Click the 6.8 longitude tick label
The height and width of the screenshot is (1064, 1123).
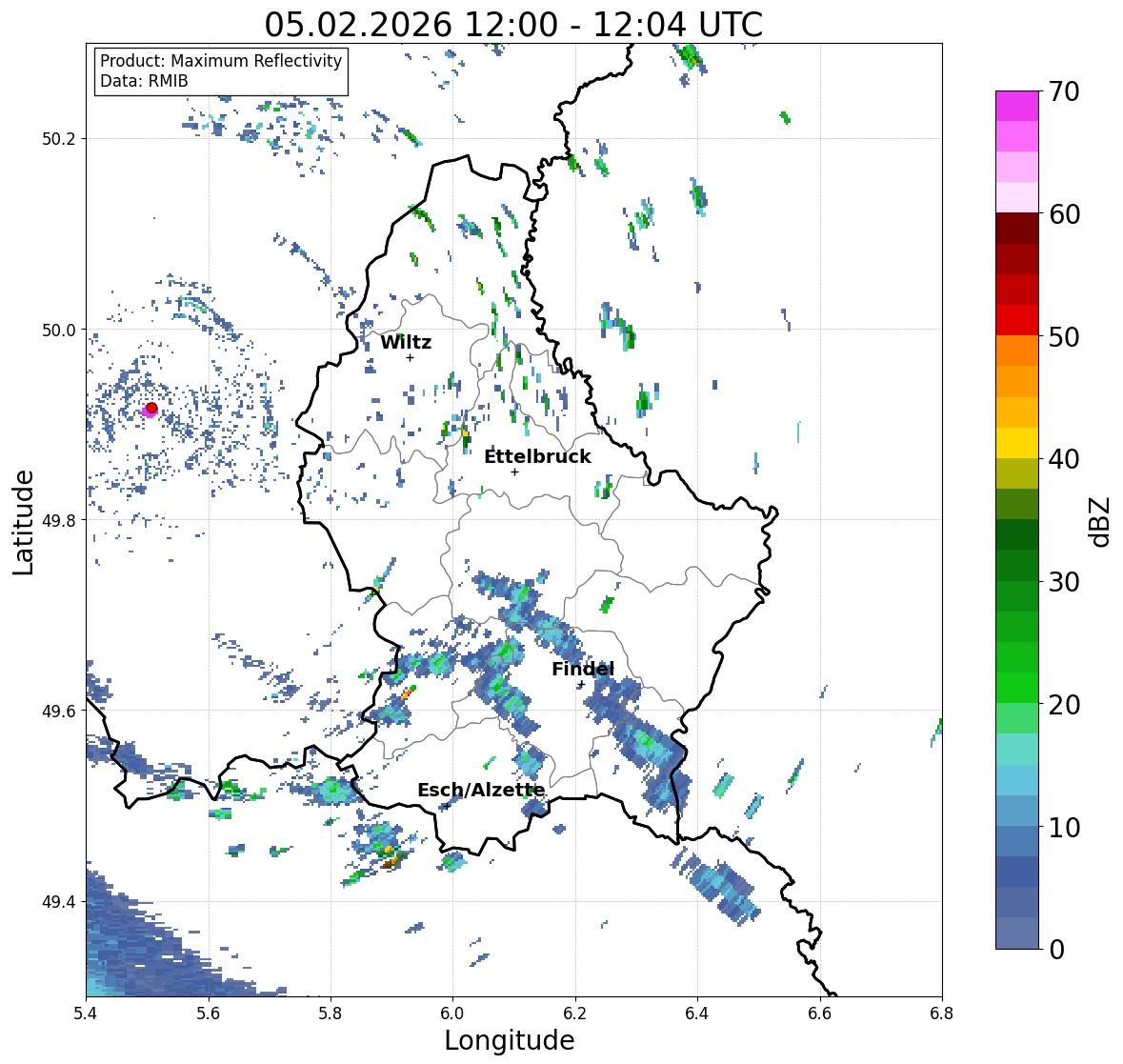click(x=942, y=1013)
